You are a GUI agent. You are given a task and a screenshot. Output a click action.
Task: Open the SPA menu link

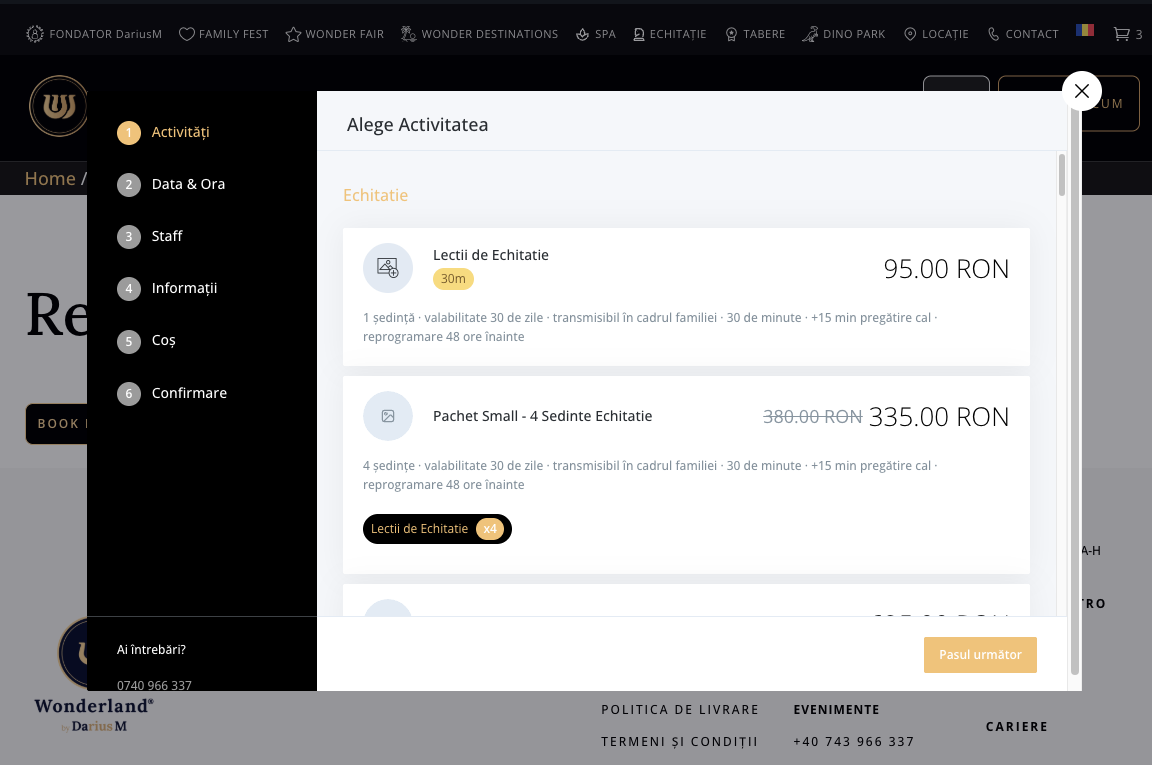point(596,34)
